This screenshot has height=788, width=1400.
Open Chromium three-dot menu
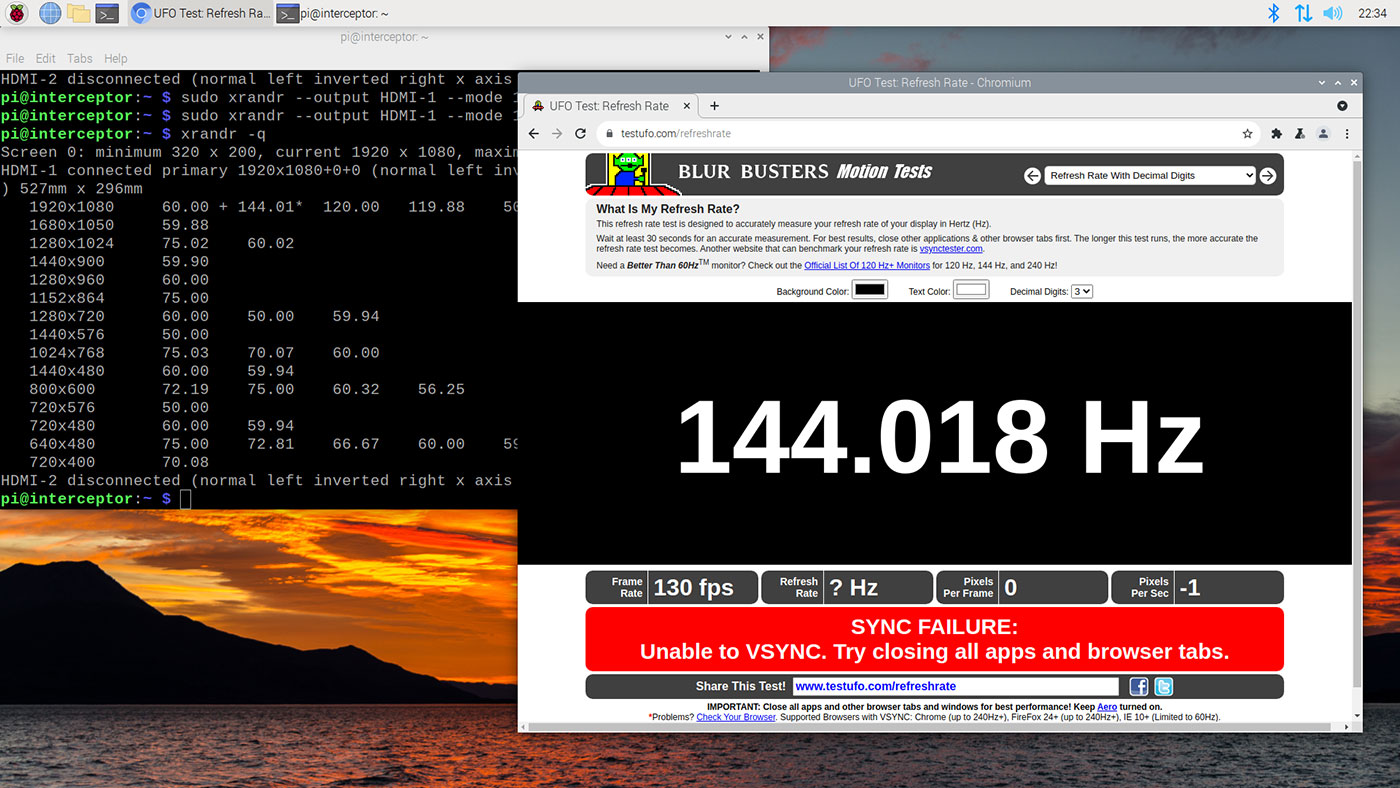click(x=1347, y=133)
